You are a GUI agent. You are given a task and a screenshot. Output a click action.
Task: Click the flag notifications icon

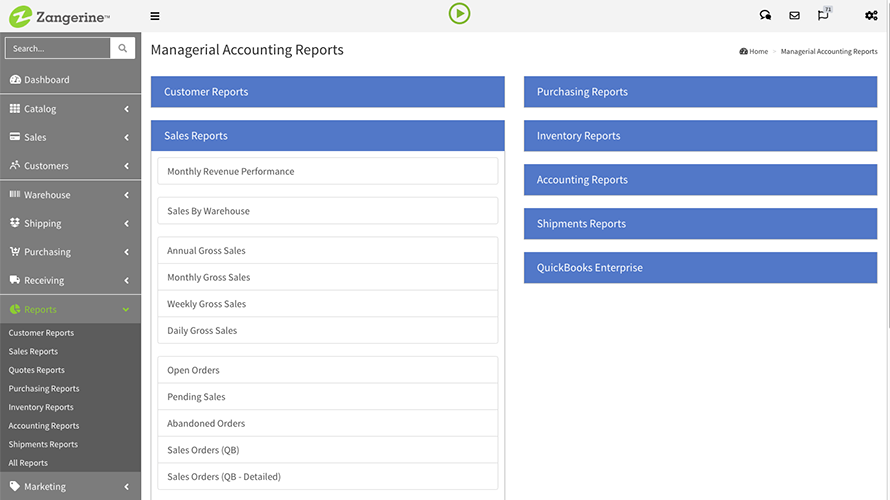[823, 16]
